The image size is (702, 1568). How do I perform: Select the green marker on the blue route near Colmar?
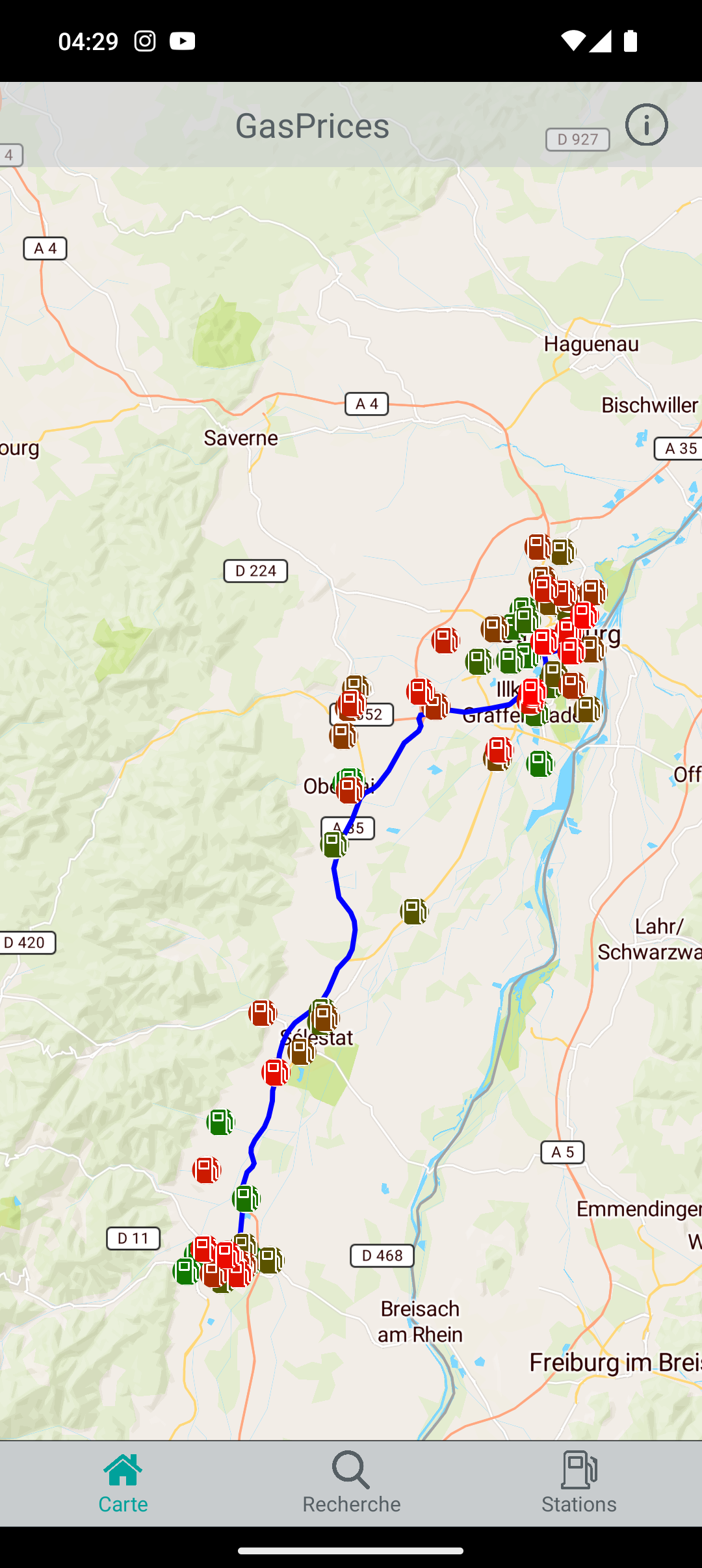pyautogui.click(x=246, y=1198)
